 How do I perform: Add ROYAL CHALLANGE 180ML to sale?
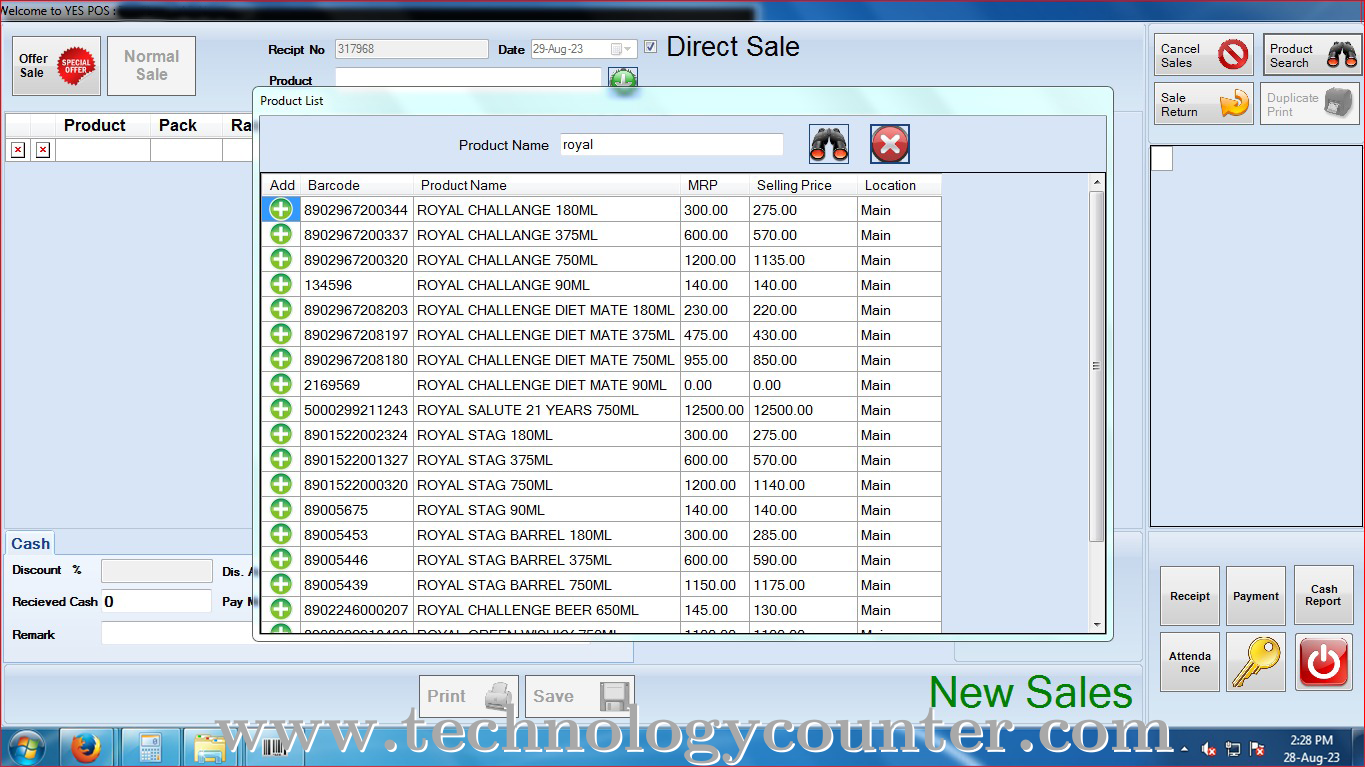point(281,210)
